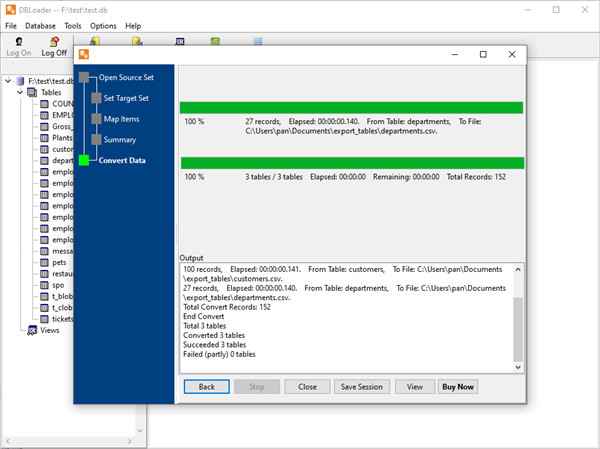The height and width of the screenshot is (449, 600).
Task: Collapse the F:\test\test.db root node
Action: tap(8, 80)
